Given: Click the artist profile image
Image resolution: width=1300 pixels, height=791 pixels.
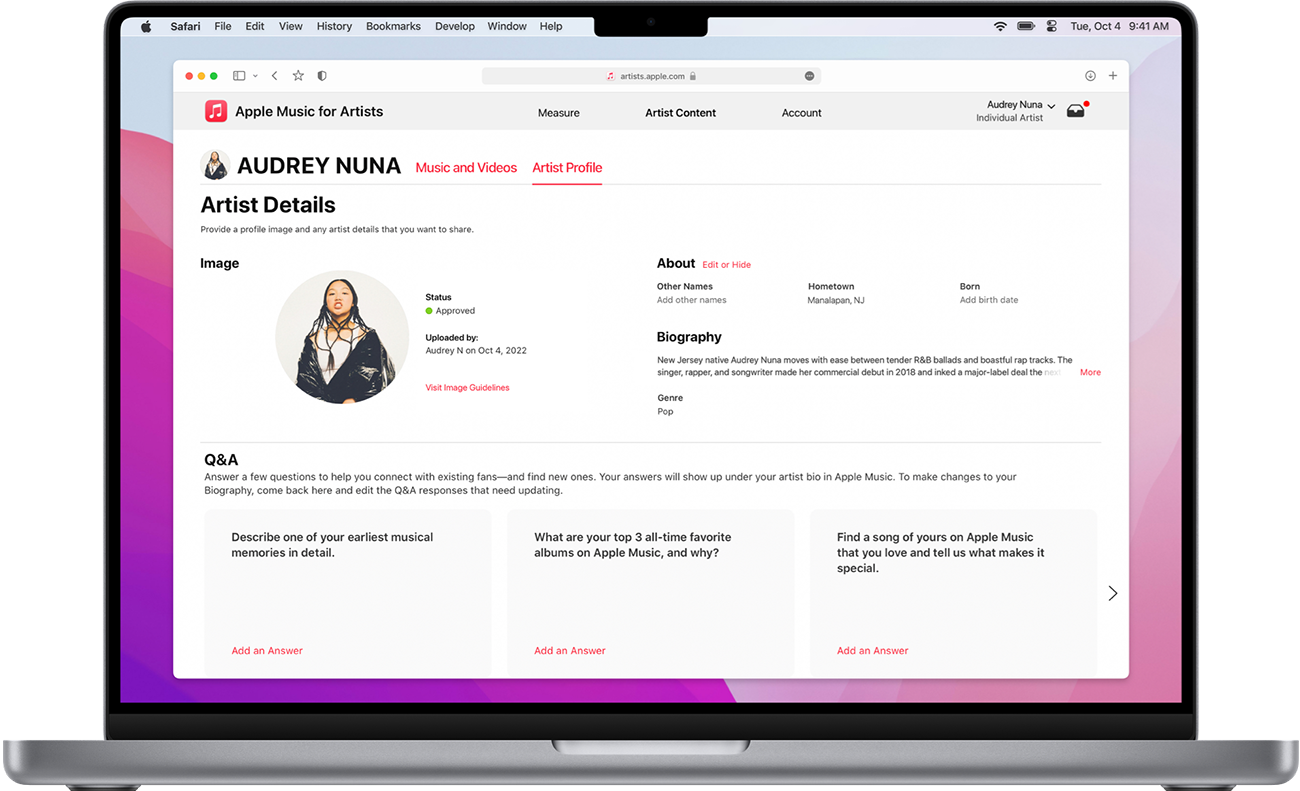Looking at the screenshot, I should (x=342, y=337).
